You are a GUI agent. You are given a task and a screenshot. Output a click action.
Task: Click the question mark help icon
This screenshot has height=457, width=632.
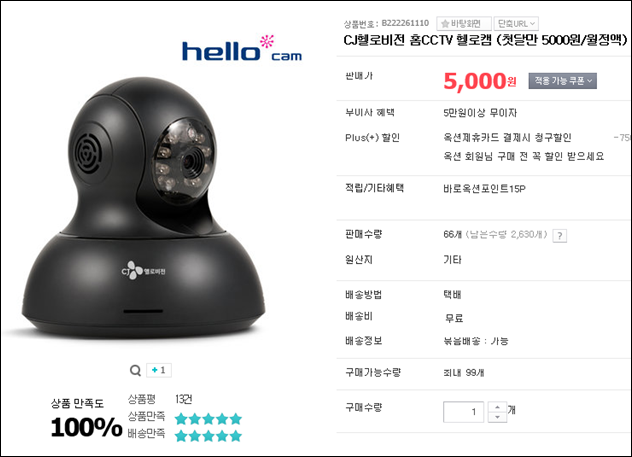tap(559, 236)
